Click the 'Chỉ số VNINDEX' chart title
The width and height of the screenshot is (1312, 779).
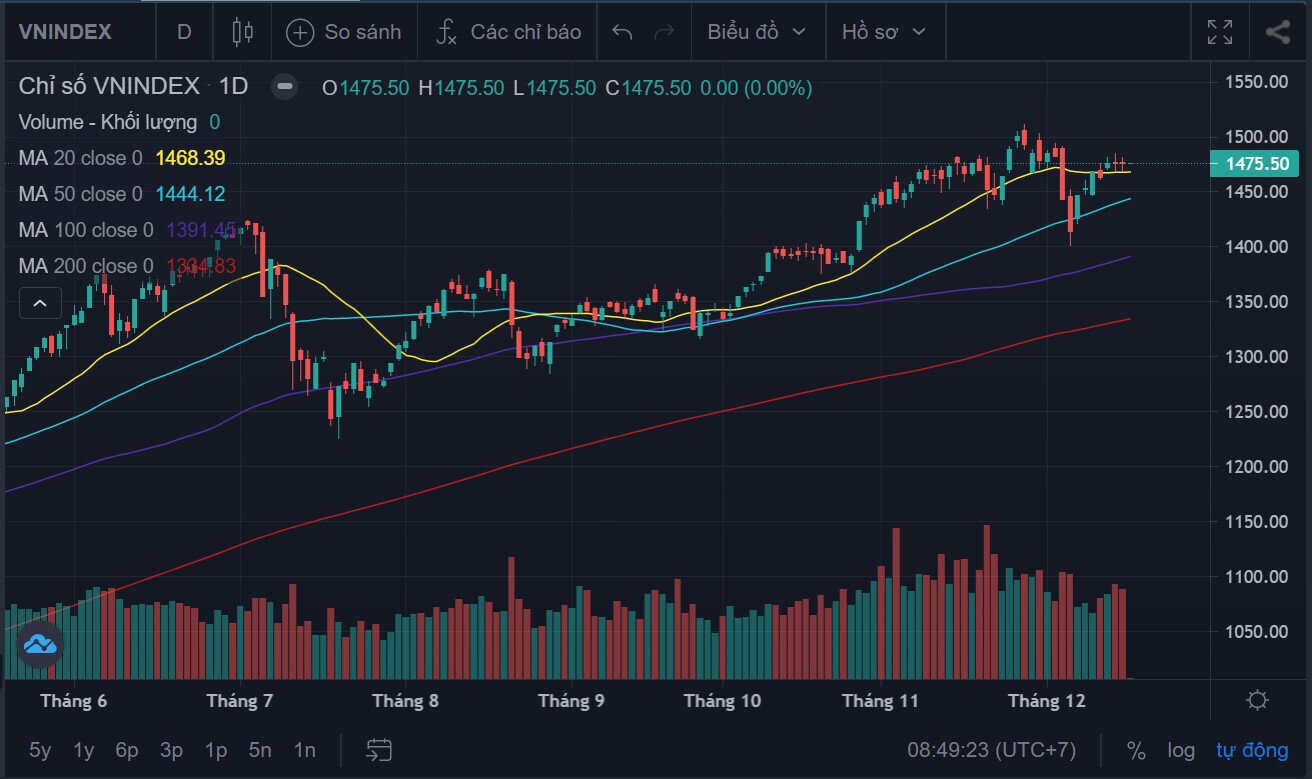point(109,87)
